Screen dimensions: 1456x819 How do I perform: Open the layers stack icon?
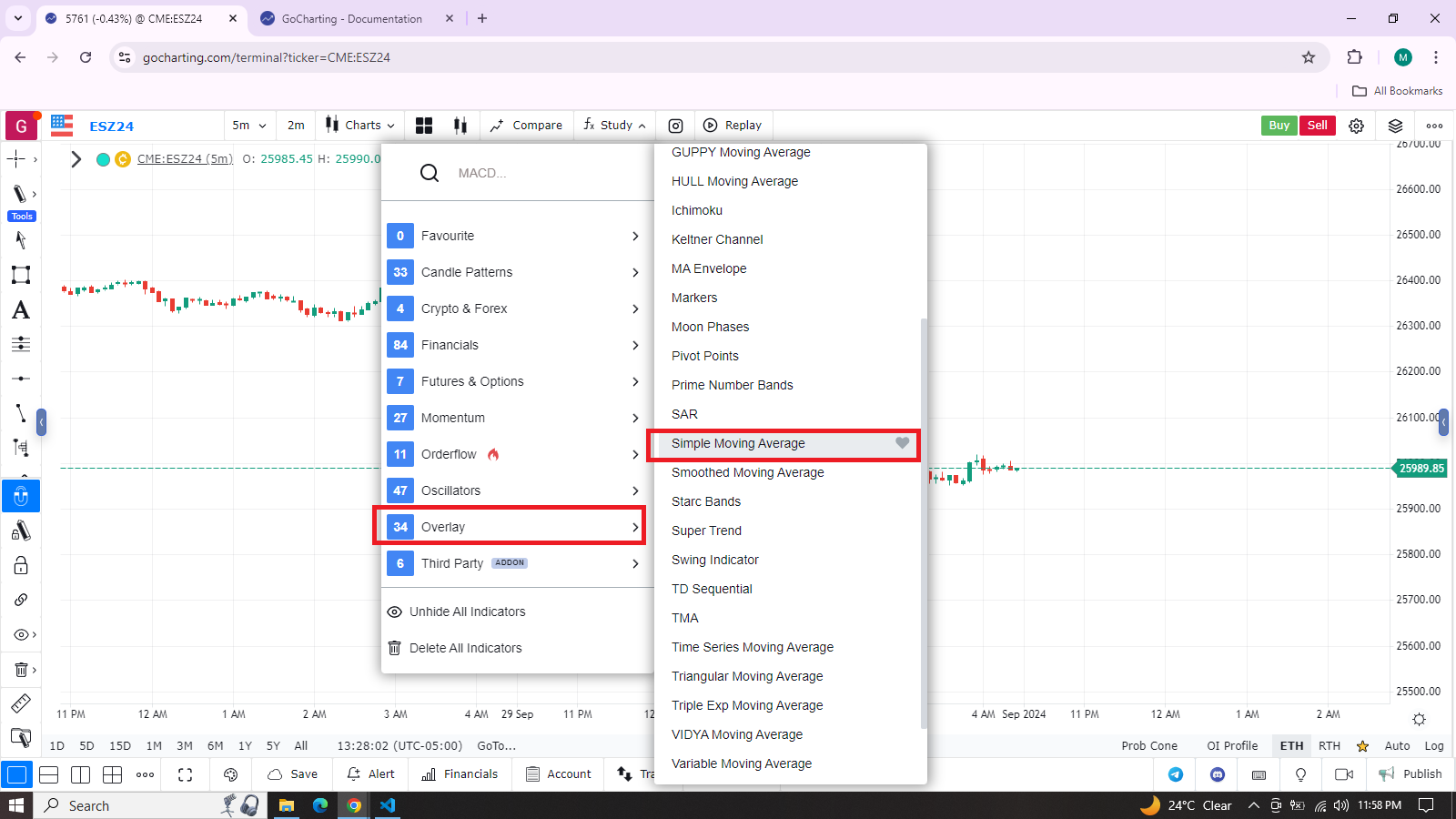coord(1395,126)
